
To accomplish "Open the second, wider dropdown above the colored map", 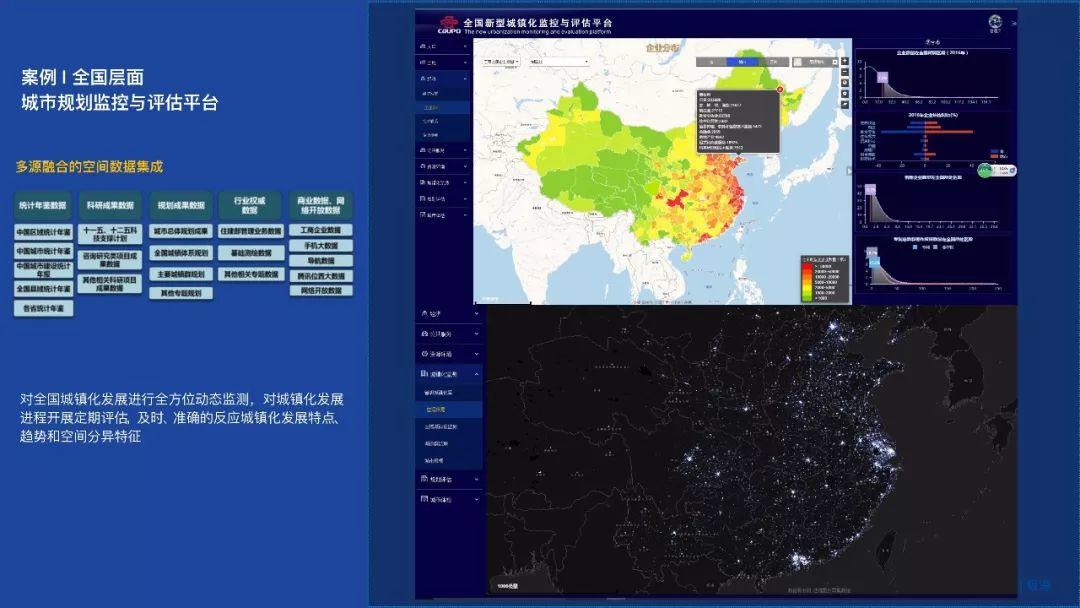I will 559,62.
